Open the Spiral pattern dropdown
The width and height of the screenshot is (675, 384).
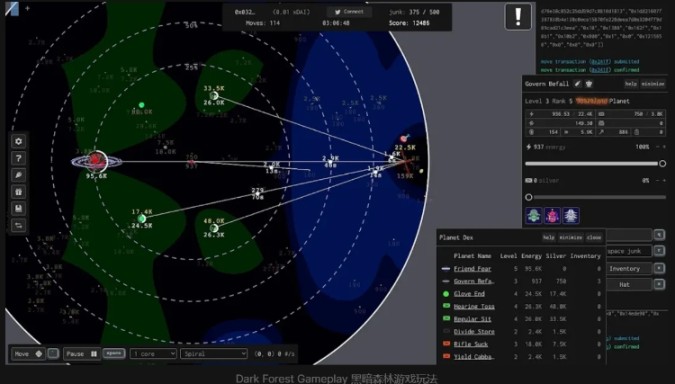tap(214, 354)
